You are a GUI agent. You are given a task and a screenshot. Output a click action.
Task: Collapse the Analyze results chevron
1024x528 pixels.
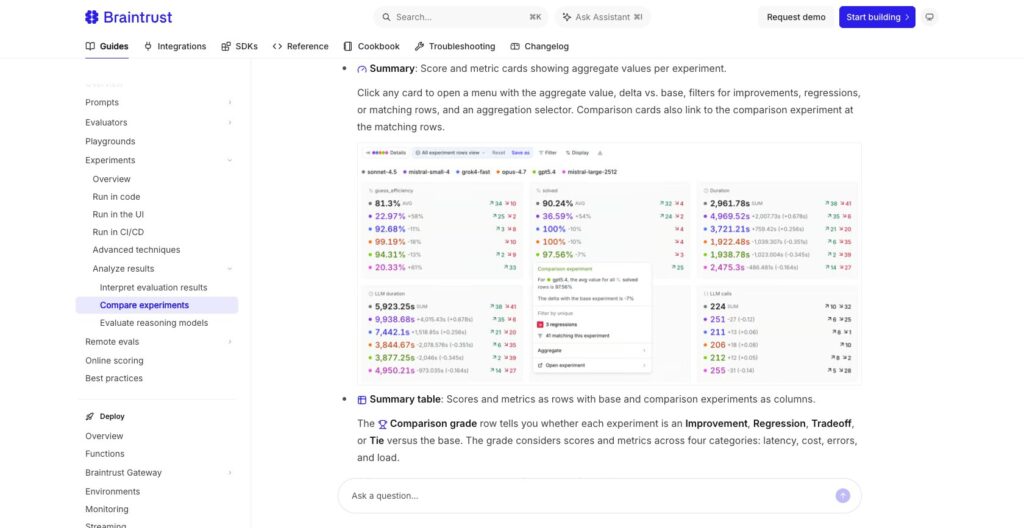(229, 269)
